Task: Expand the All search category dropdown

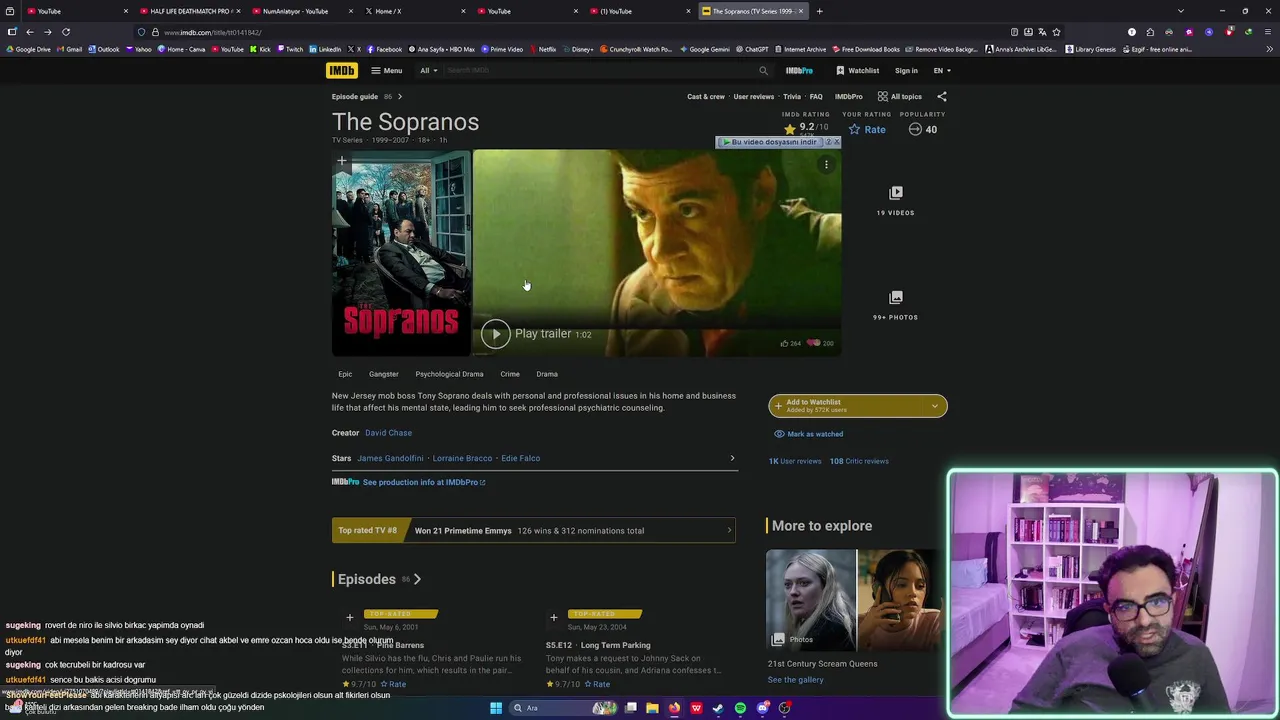Action: coord(428,70)
